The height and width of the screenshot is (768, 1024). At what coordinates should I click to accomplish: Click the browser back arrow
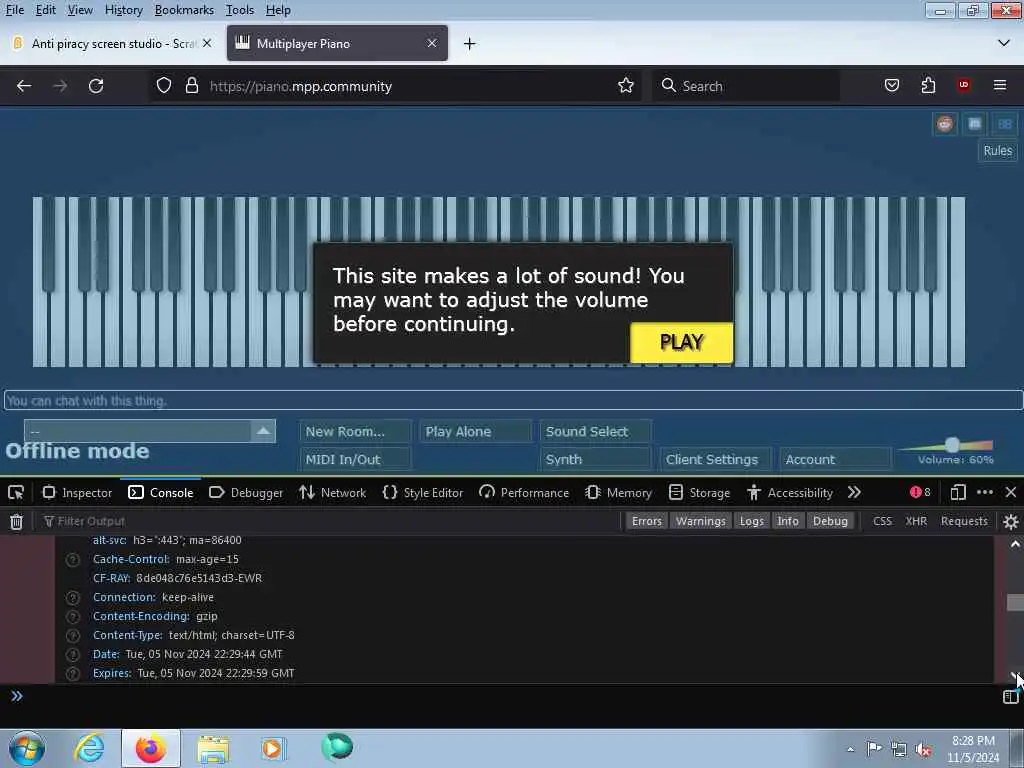click(x=24, y=86)
